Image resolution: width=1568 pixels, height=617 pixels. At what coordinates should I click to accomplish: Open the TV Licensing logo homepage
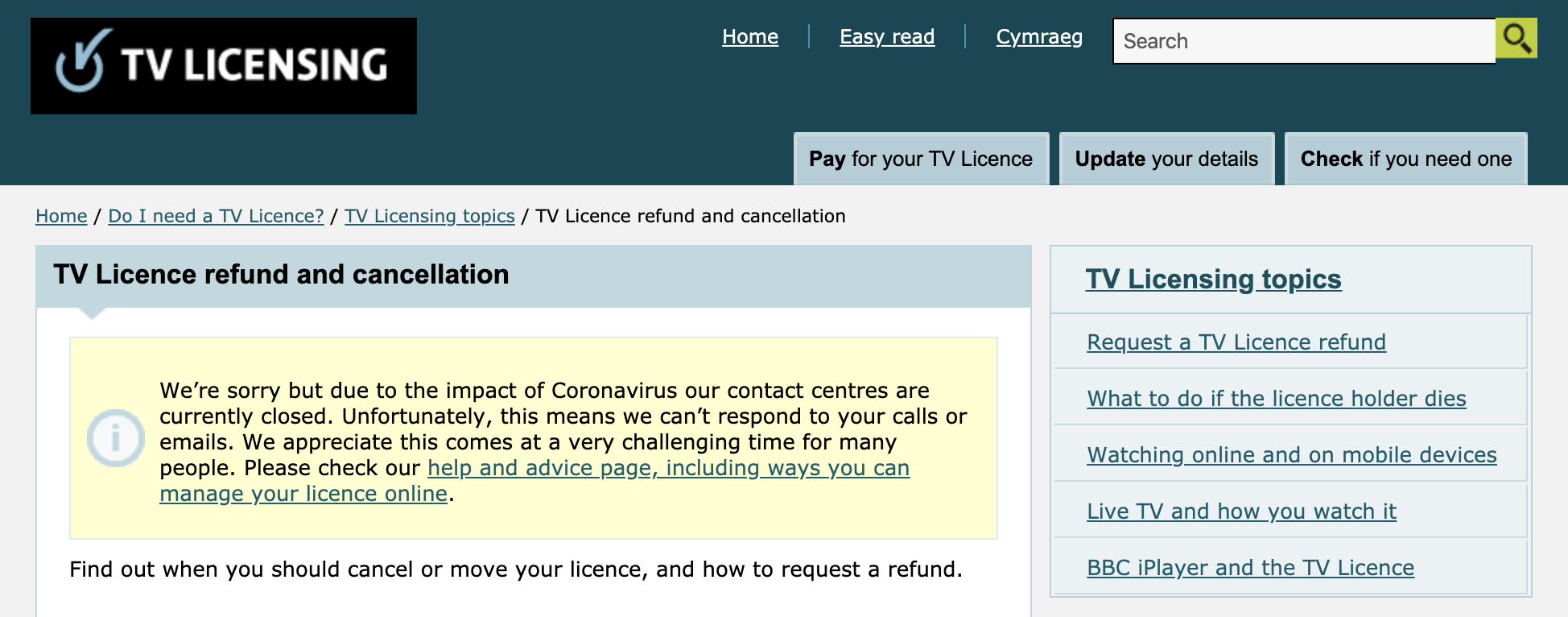click(224, 66)
